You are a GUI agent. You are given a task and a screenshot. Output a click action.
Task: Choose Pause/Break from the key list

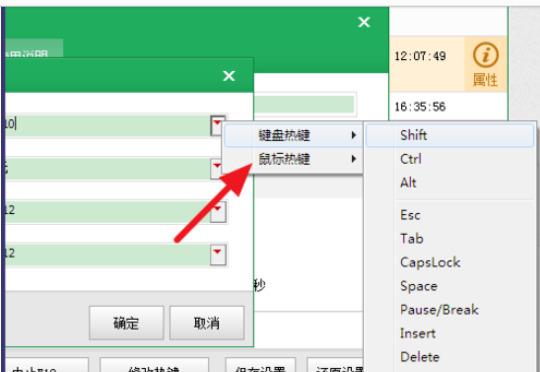coord(450,310)
